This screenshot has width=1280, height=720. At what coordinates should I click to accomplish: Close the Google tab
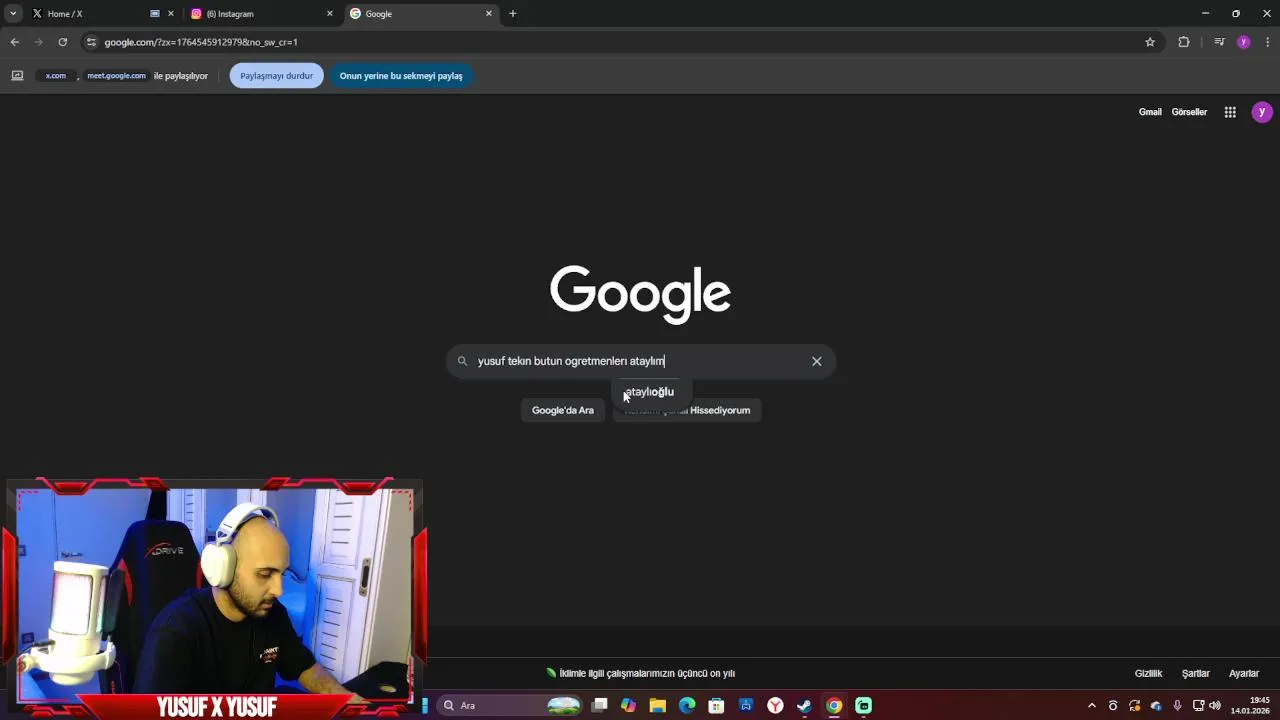click(489, 14)
